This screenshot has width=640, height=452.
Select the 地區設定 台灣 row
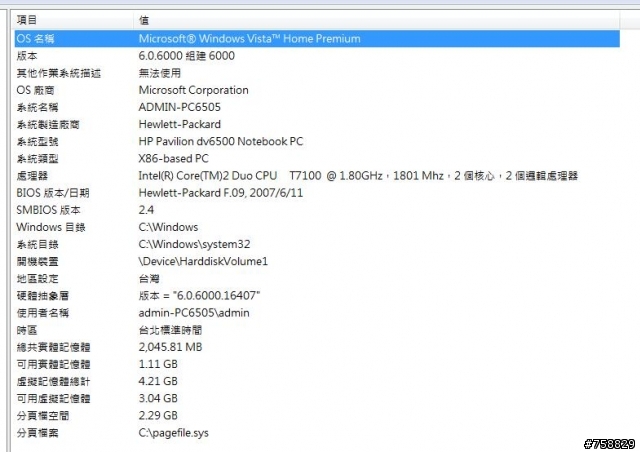click(317, 279)
